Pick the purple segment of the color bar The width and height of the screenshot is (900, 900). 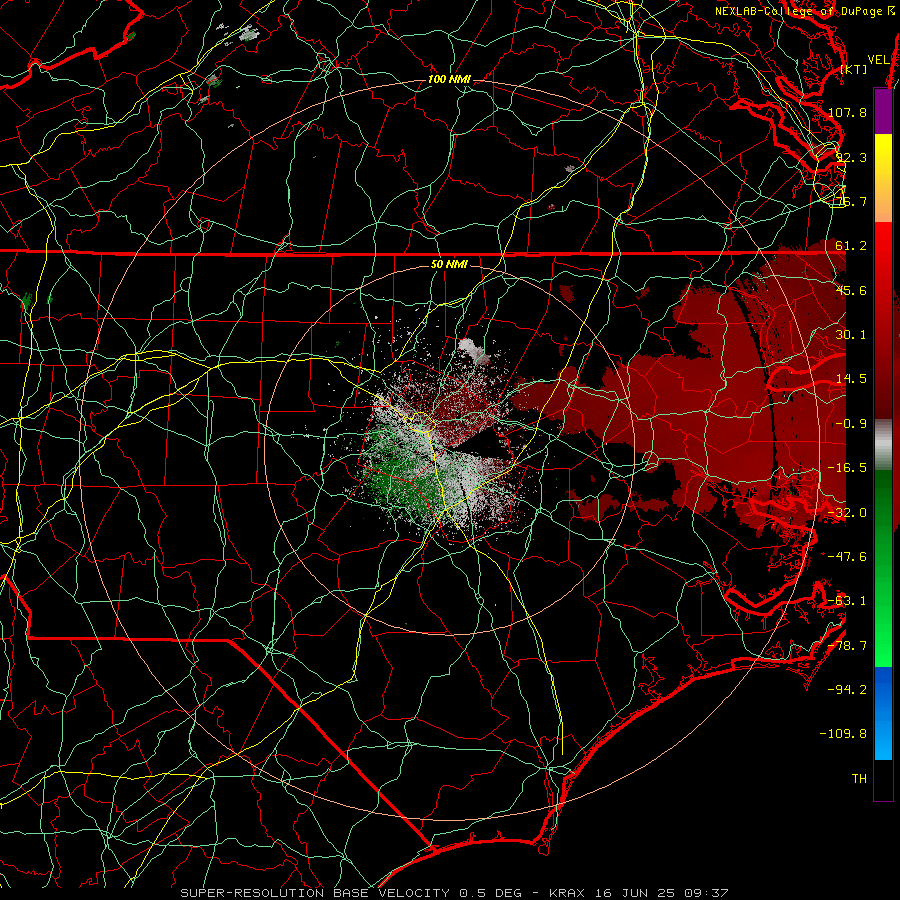(x=883, y=111)
